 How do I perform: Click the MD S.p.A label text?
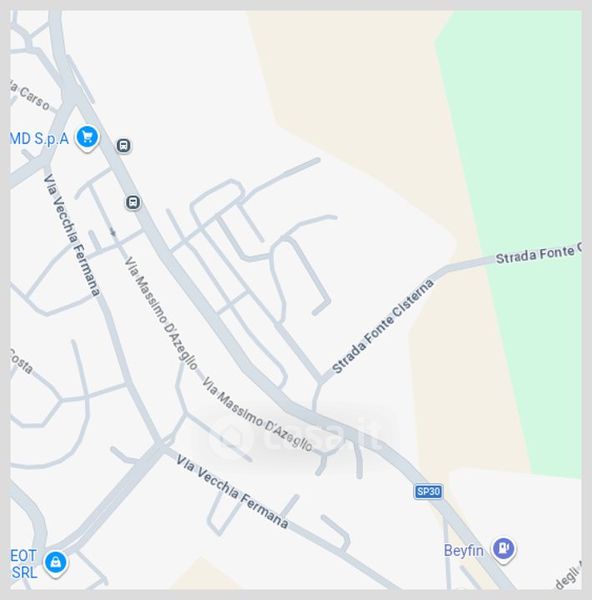point(39,139)
